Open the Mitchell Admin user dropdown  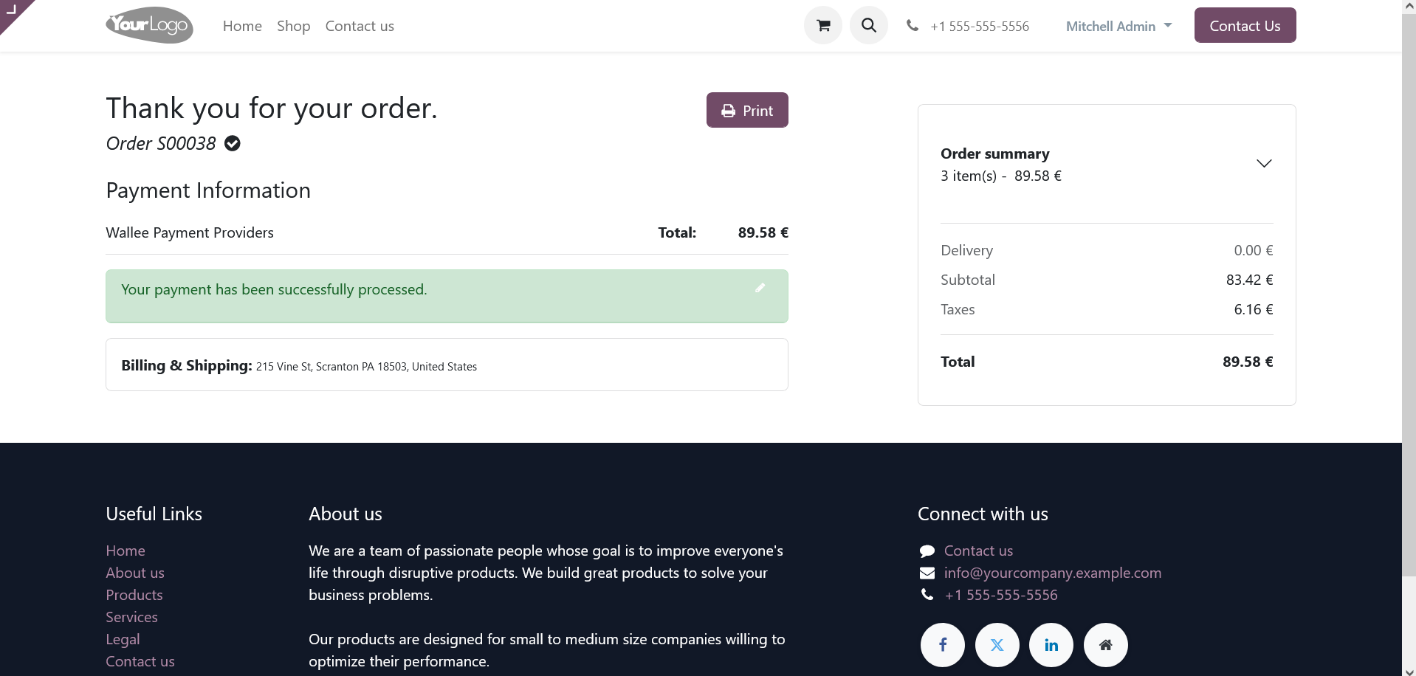coord(1118,26)
